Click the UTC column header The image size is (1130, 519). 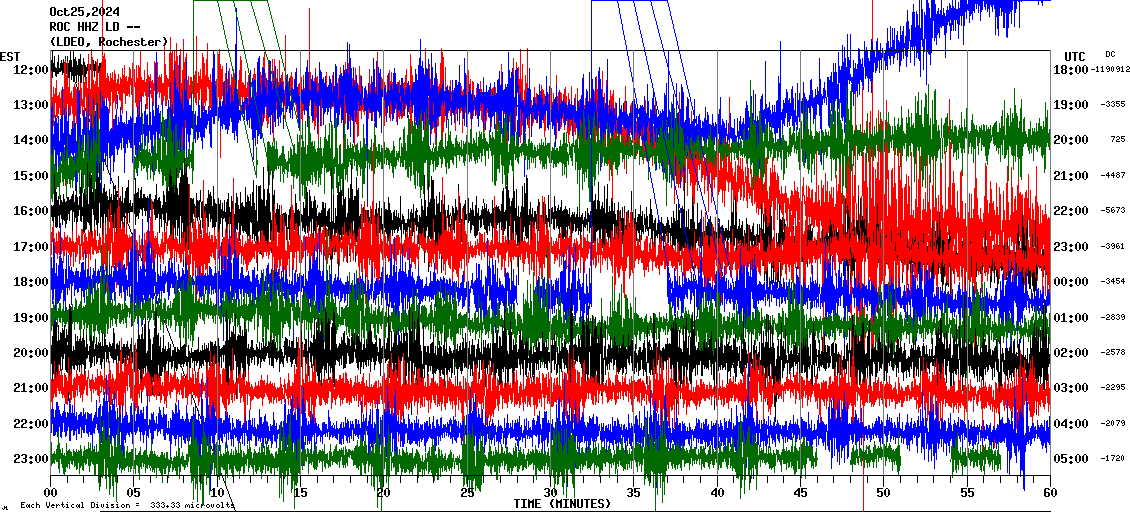click(1074, 56)
